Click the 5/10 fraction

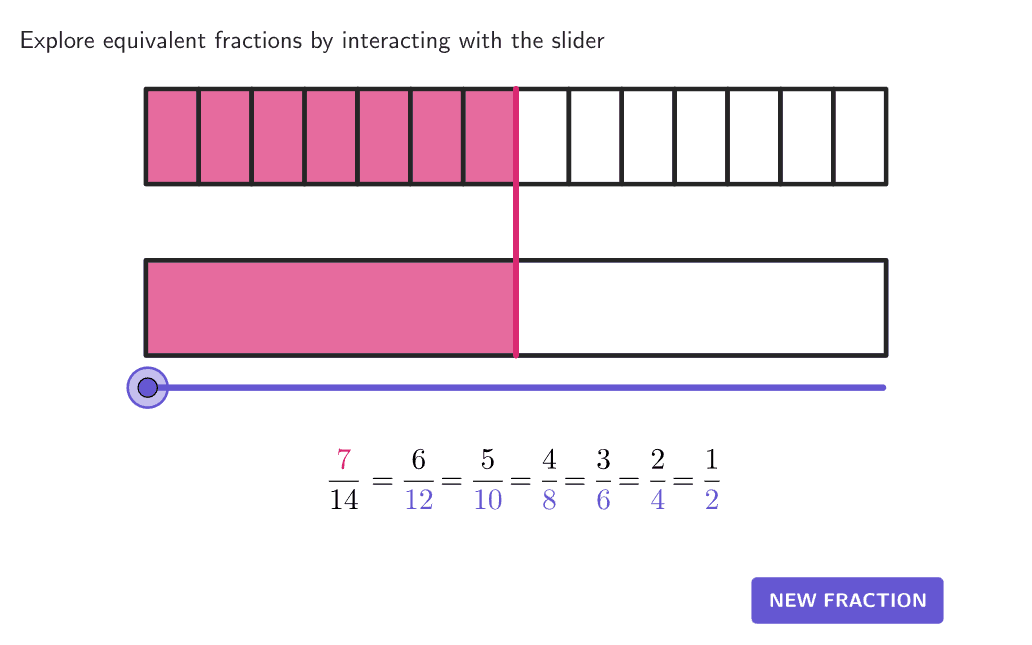click(487, 480)
